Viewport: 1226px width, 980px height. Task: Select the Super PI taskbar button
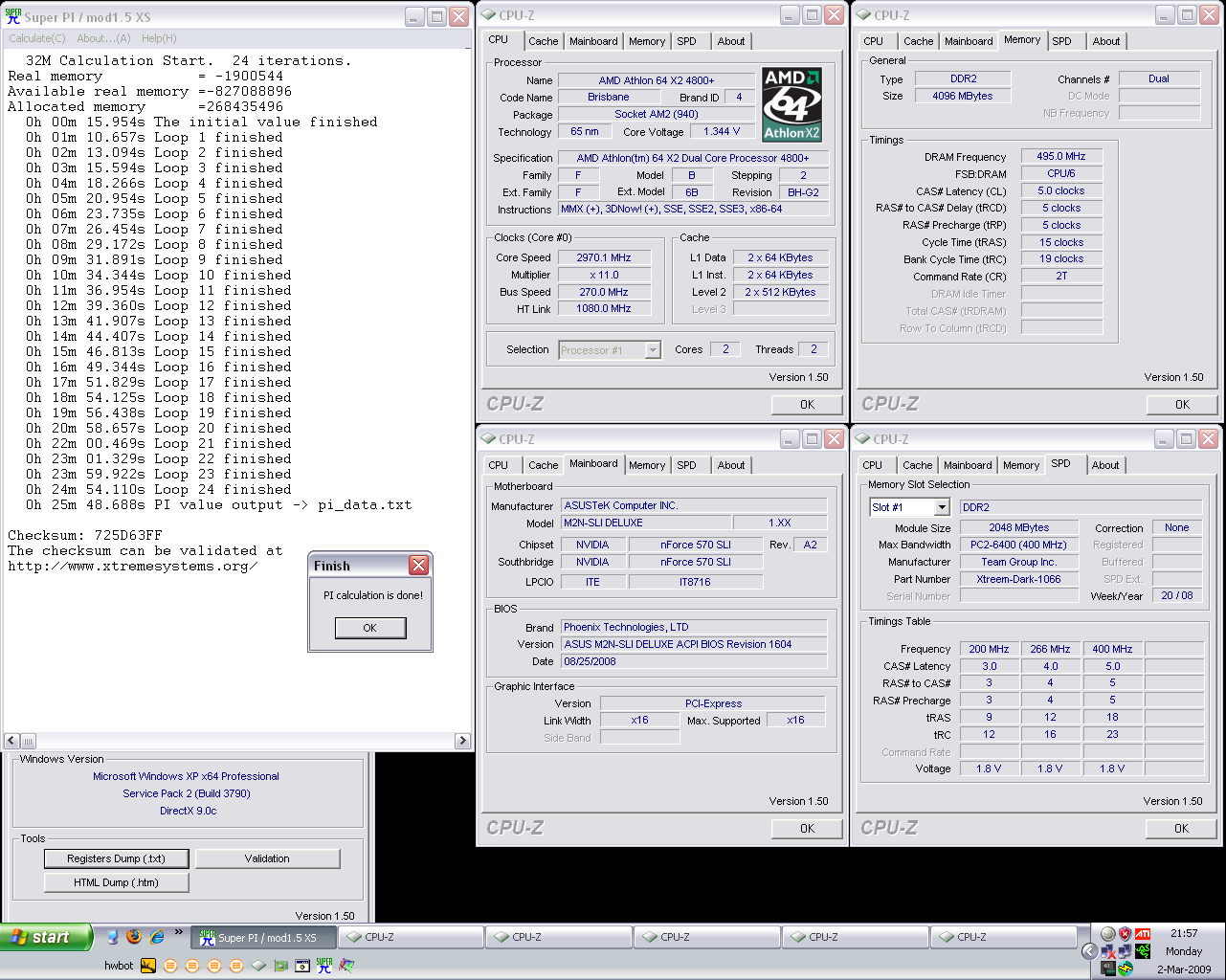pyautogui.click(x=264, y=937)
